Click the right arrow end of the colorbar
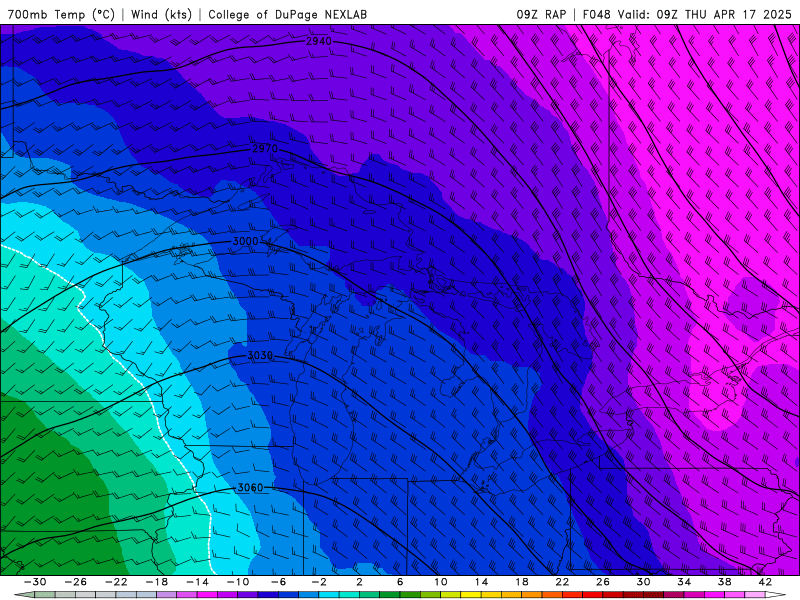This screenshot has width=800, height=600. click(776, 595)
